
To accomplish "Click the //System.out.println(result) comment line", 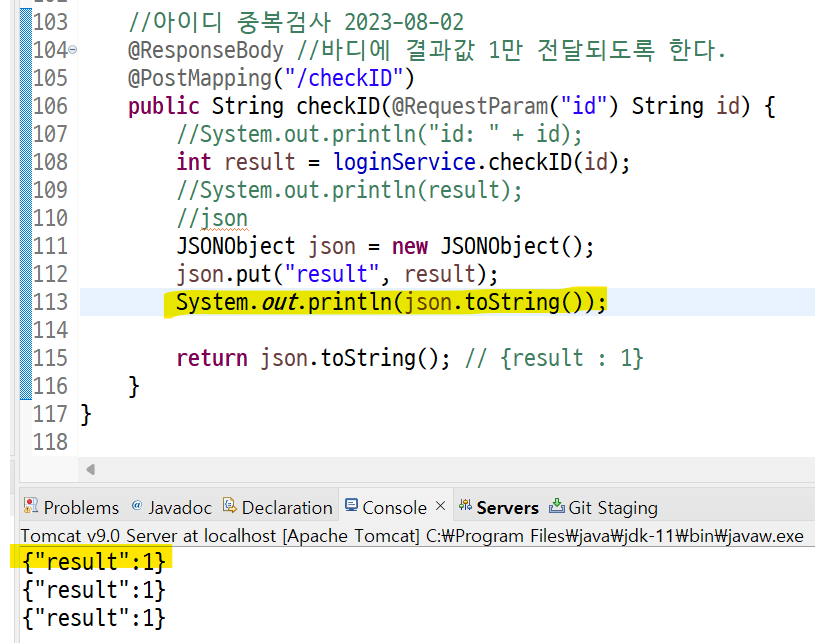I will (x=349, y=190).
